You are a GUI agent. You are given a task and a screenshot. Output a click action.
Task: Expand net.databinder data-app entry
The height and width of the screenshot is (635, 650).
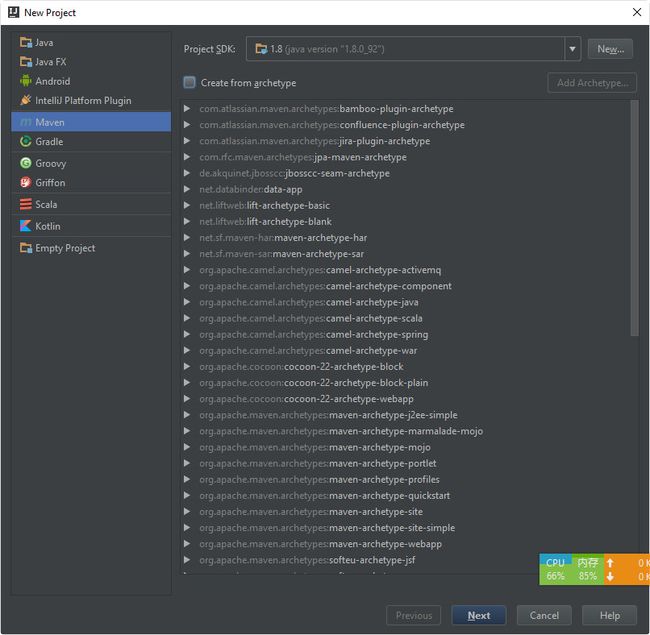click(187, 189)
